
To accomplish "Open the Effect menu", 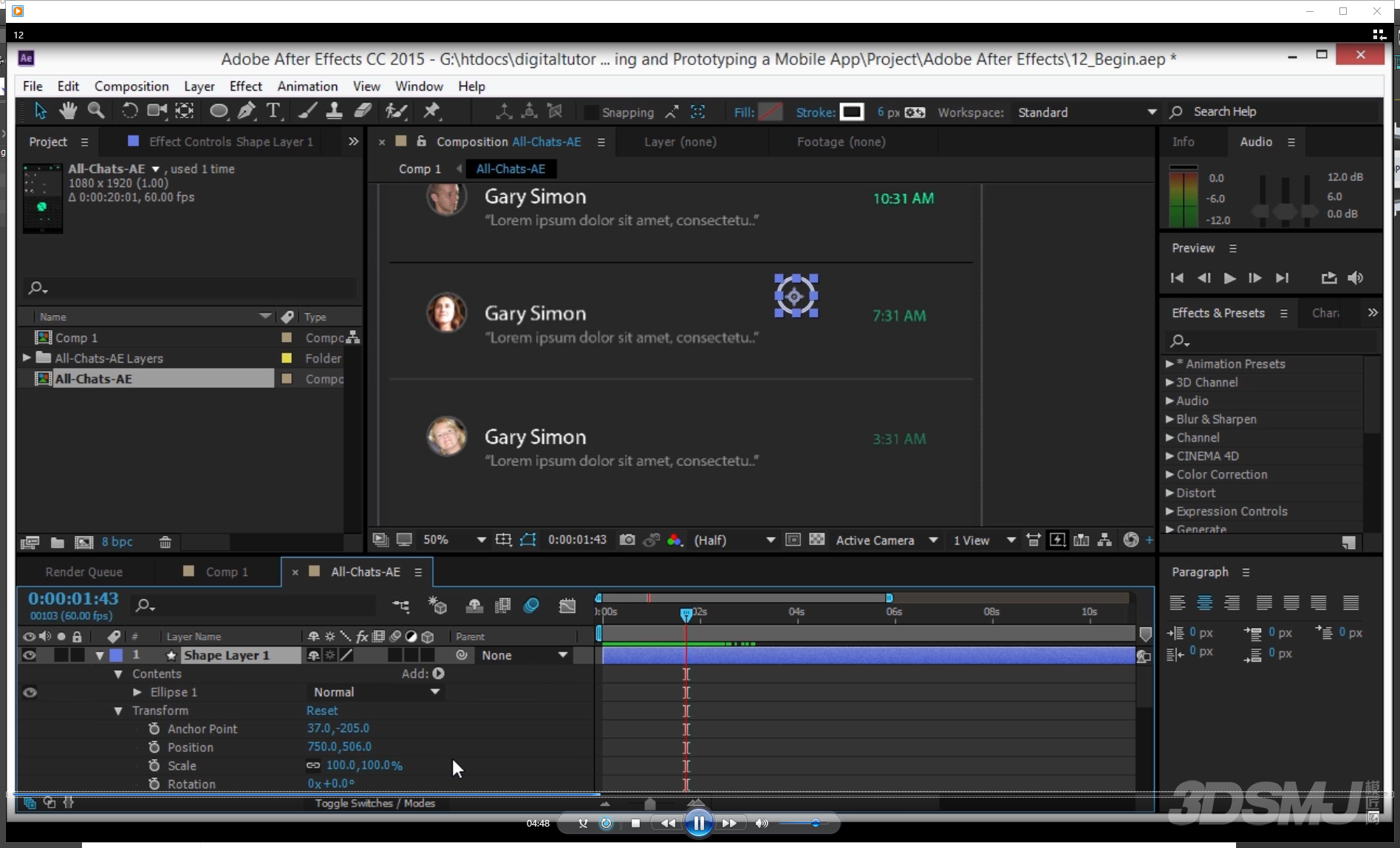I will click(245, 86).
